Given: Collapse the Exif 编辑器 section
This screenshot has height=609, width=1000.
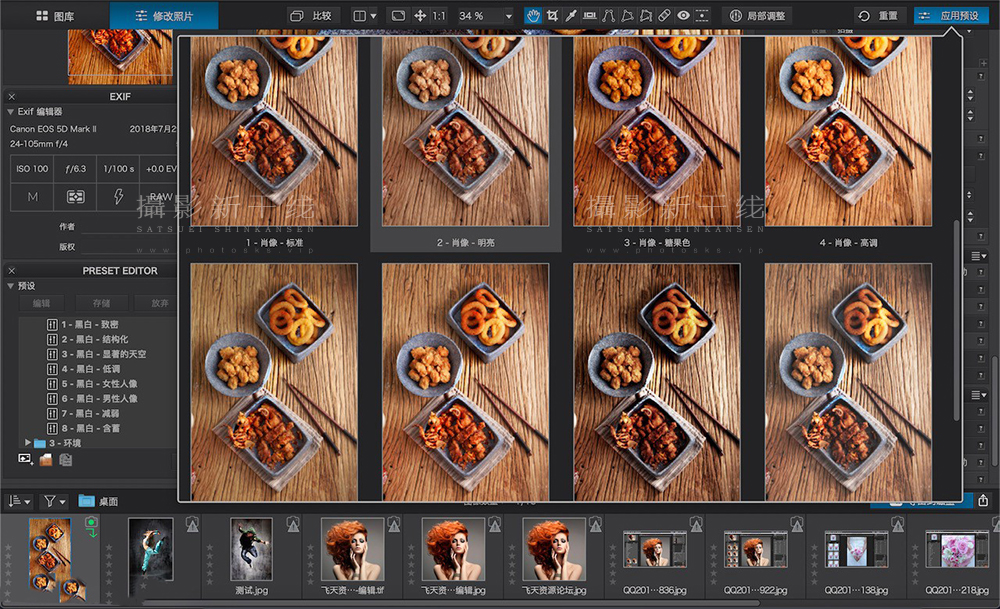Looking at the screenshot, I should coord(11,112).
